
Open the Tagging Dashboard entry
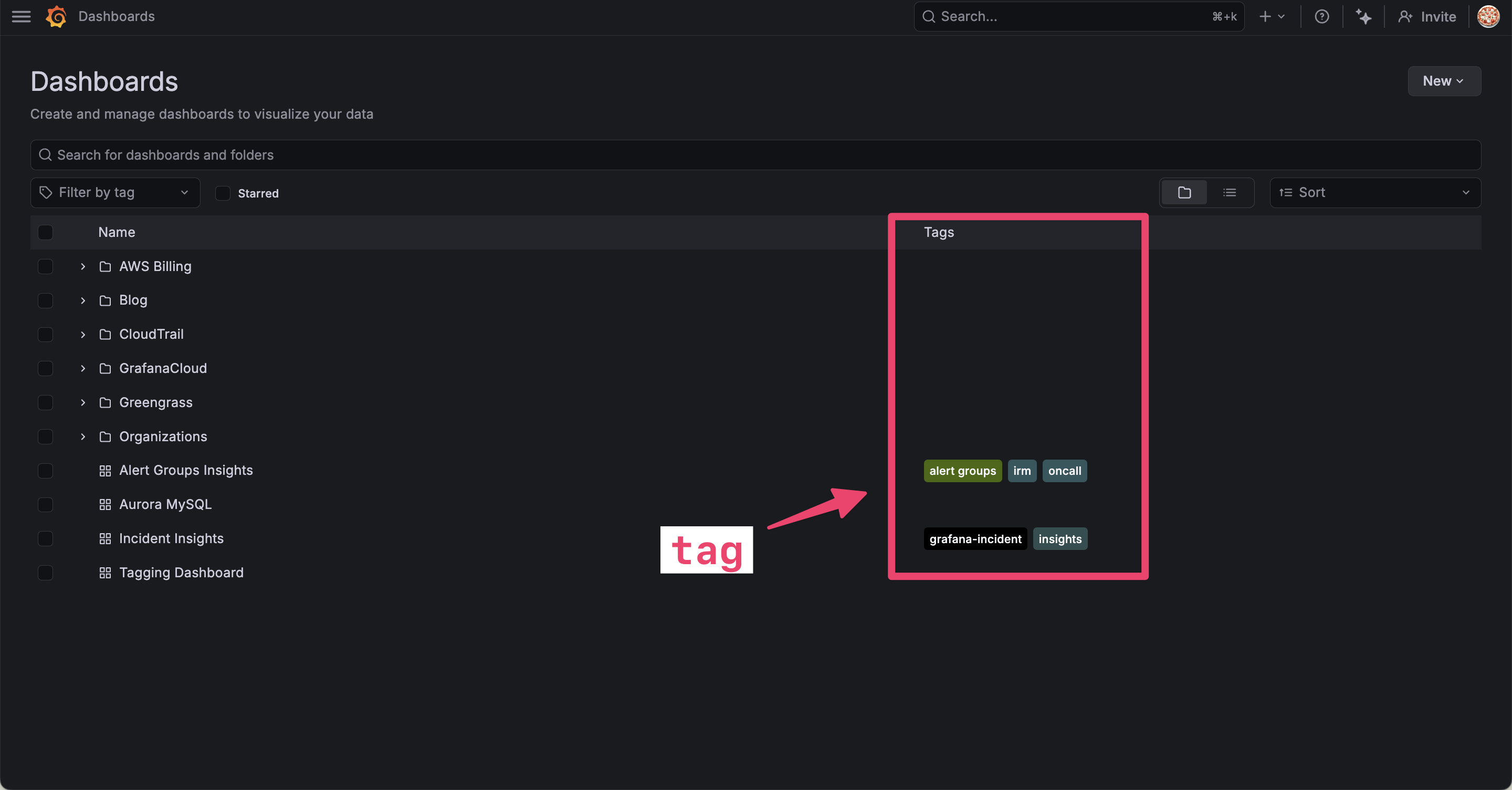[x=181, y=573]
